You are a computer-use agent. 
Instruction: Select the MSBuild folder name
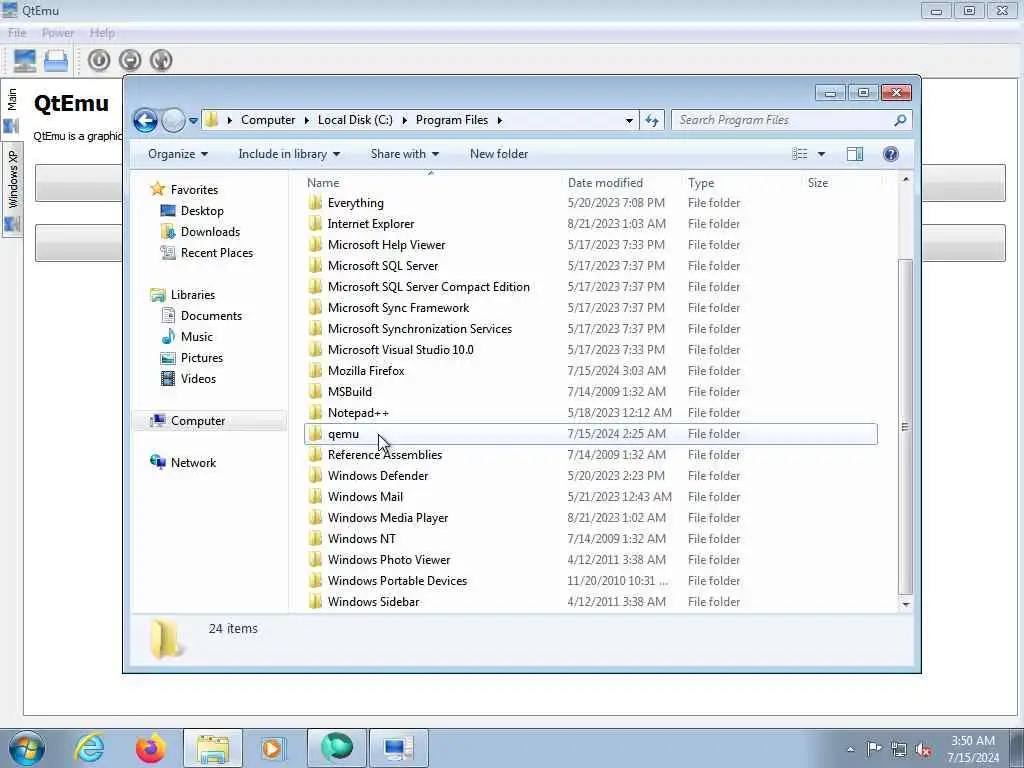click(349, 392)
